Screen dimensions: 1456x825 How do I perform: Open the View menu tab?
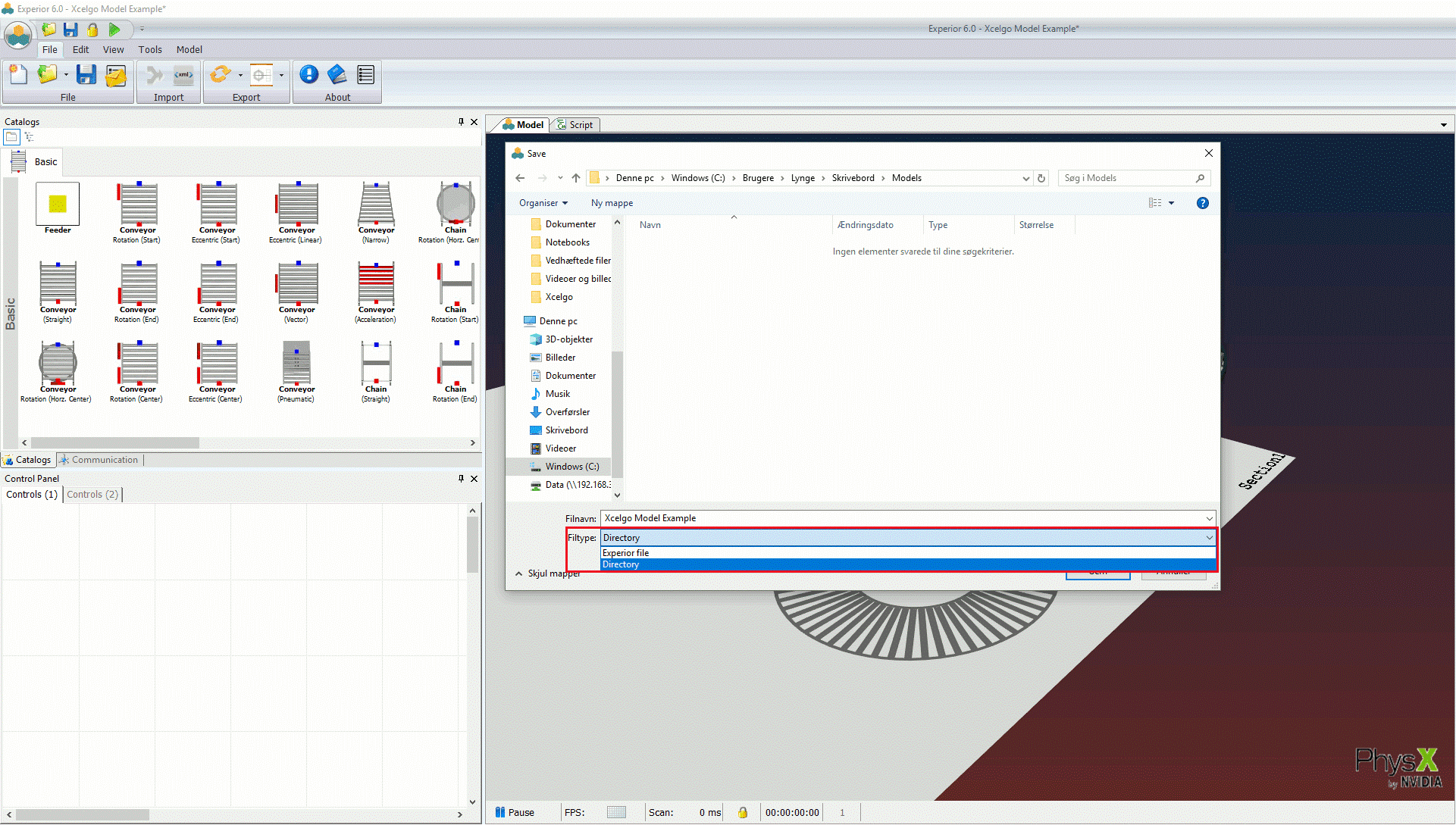pos(113,49)
